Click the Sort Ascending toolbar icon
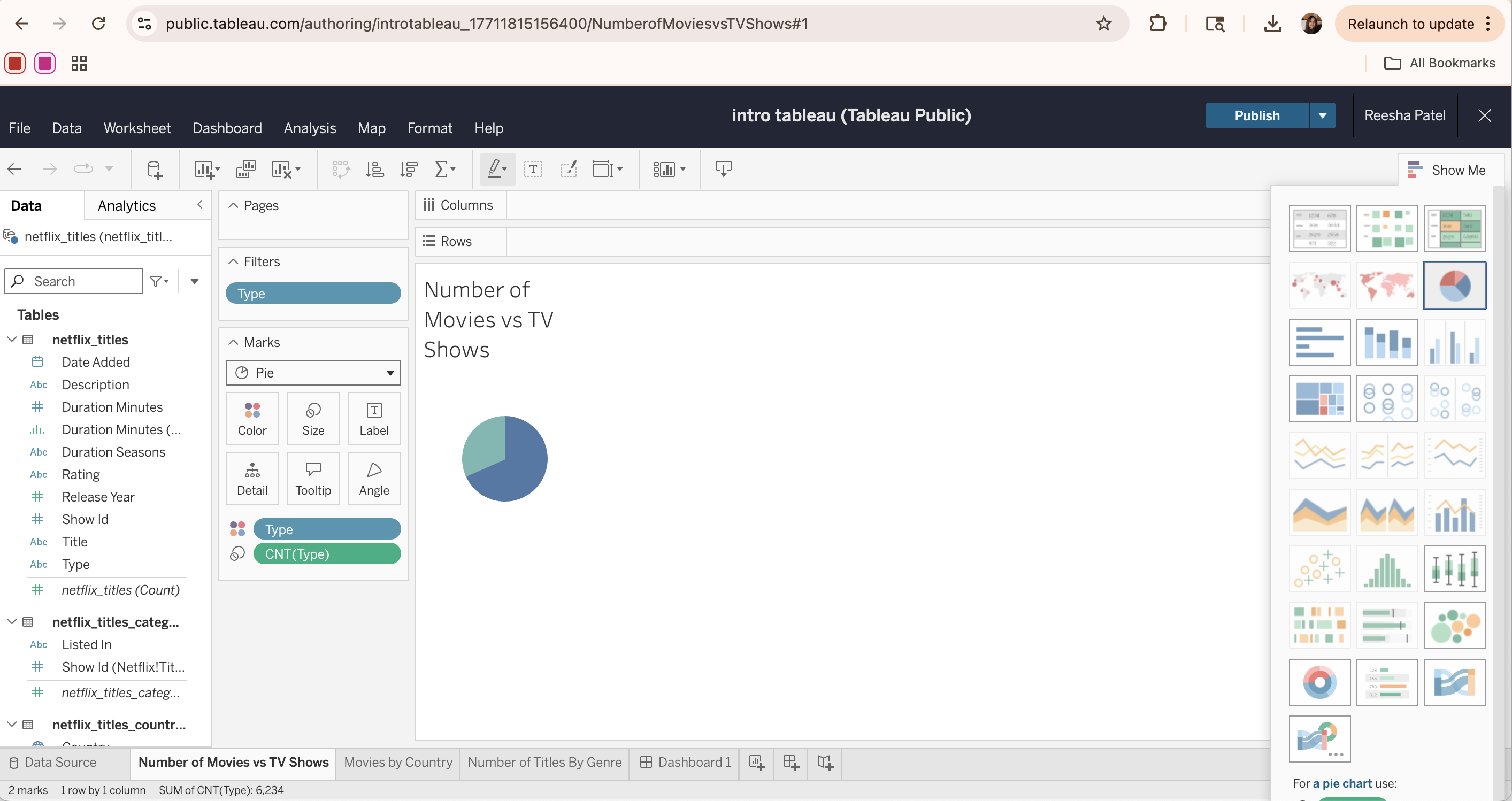1512x801 pixels. coord(374,170)
